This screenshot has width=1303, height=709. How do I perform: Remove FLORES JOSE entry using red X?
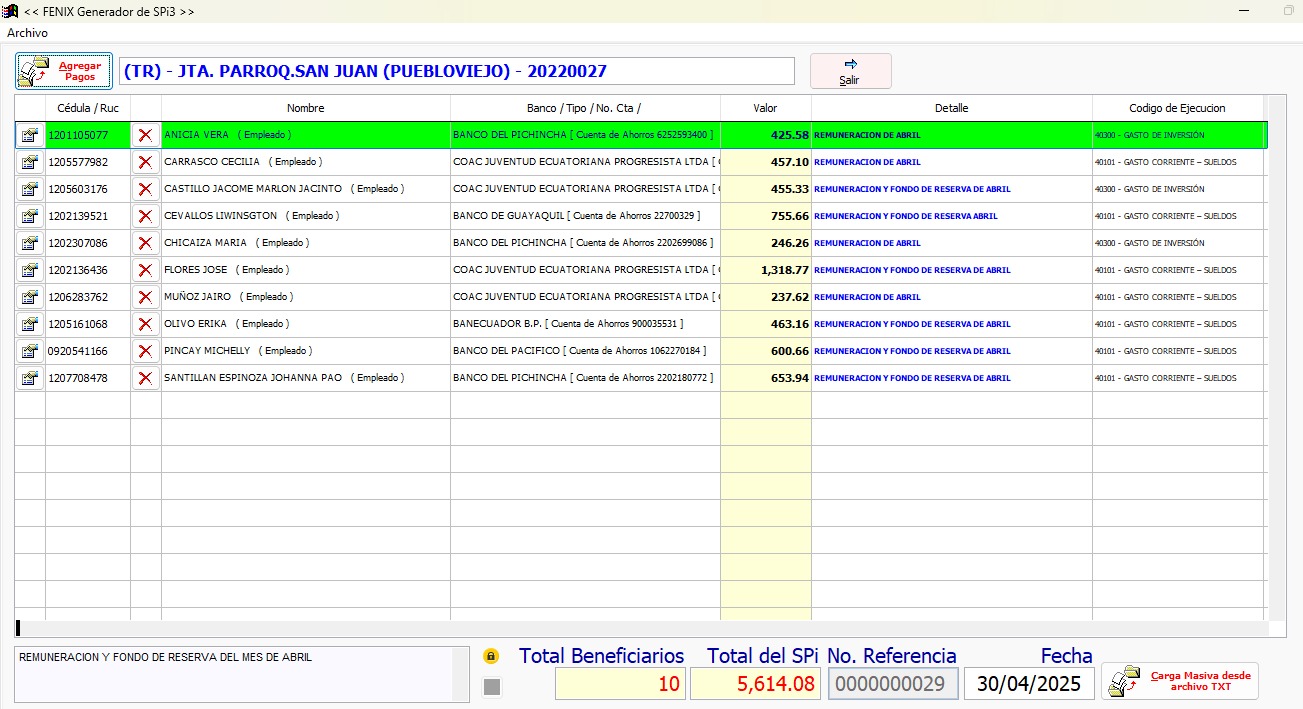point(145,270)
